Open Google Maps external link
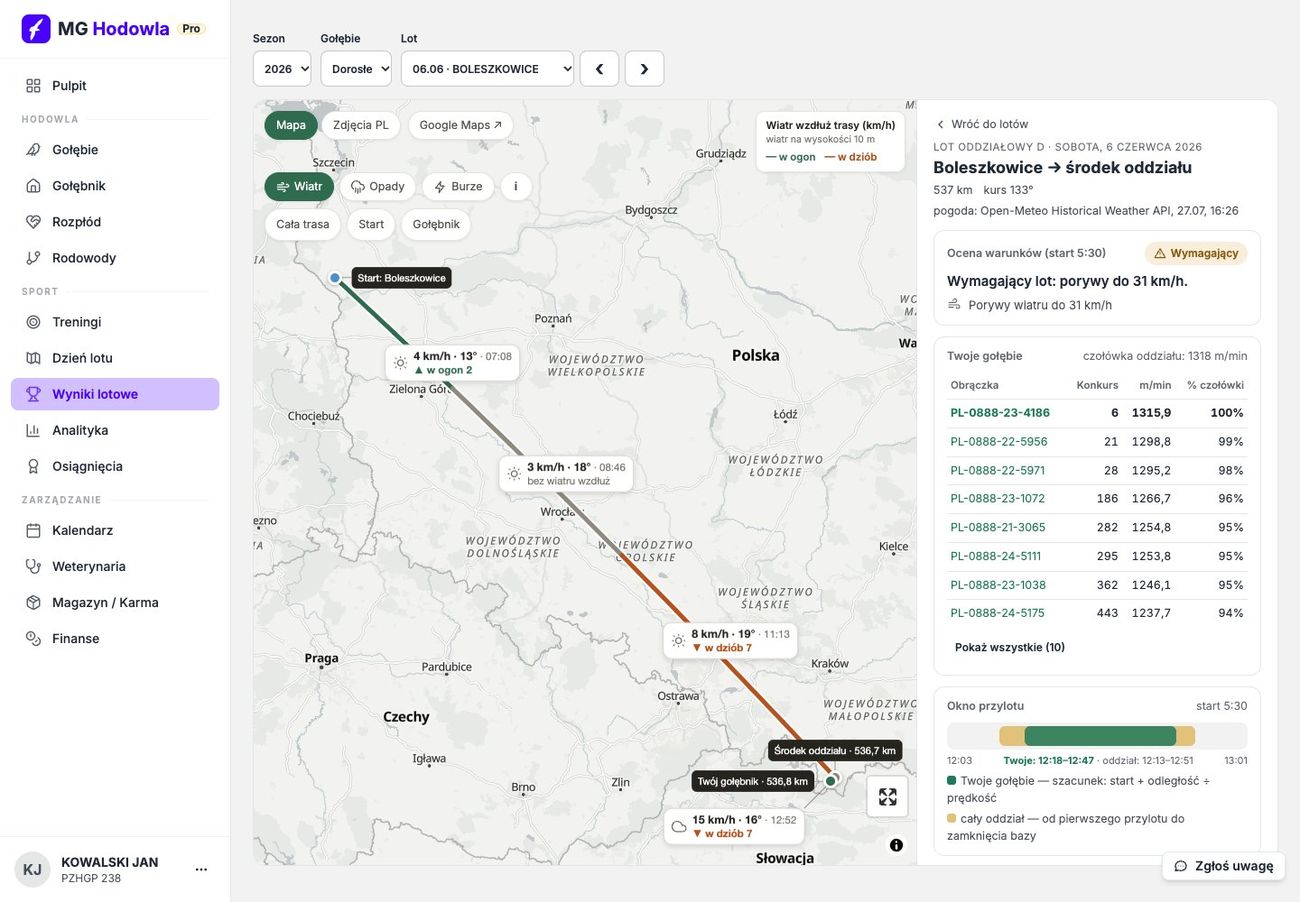This screenshot has height=902, width=1300. (x=461, y=125)
